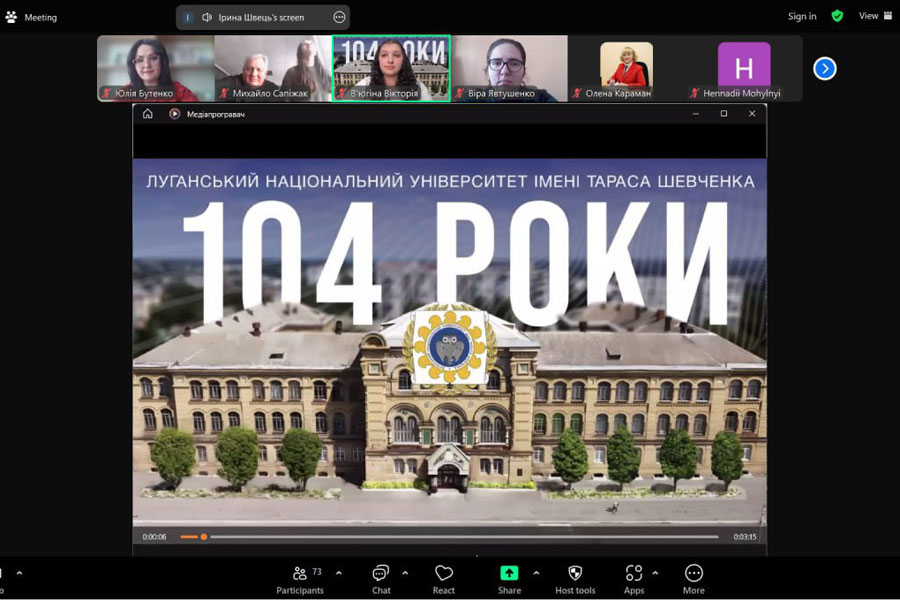Image resolution: width=900 pixels, height=600 pixels.
Task: Click the green encryption shield icon
Action: [837, 16]
